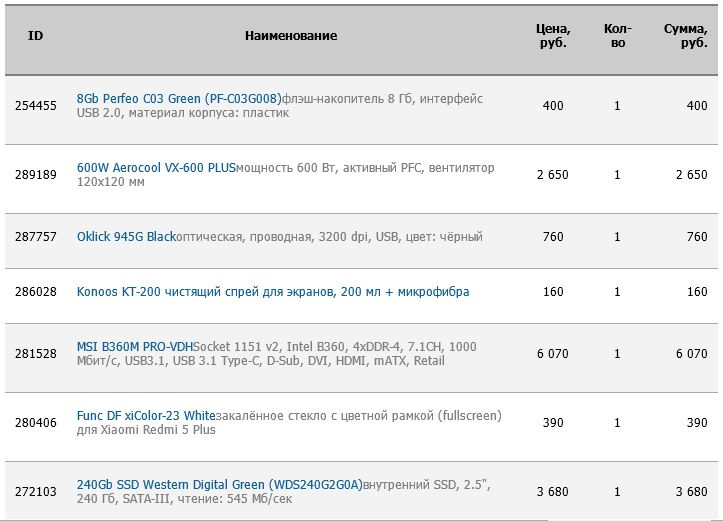Click price 390 in the Func row

553,423
